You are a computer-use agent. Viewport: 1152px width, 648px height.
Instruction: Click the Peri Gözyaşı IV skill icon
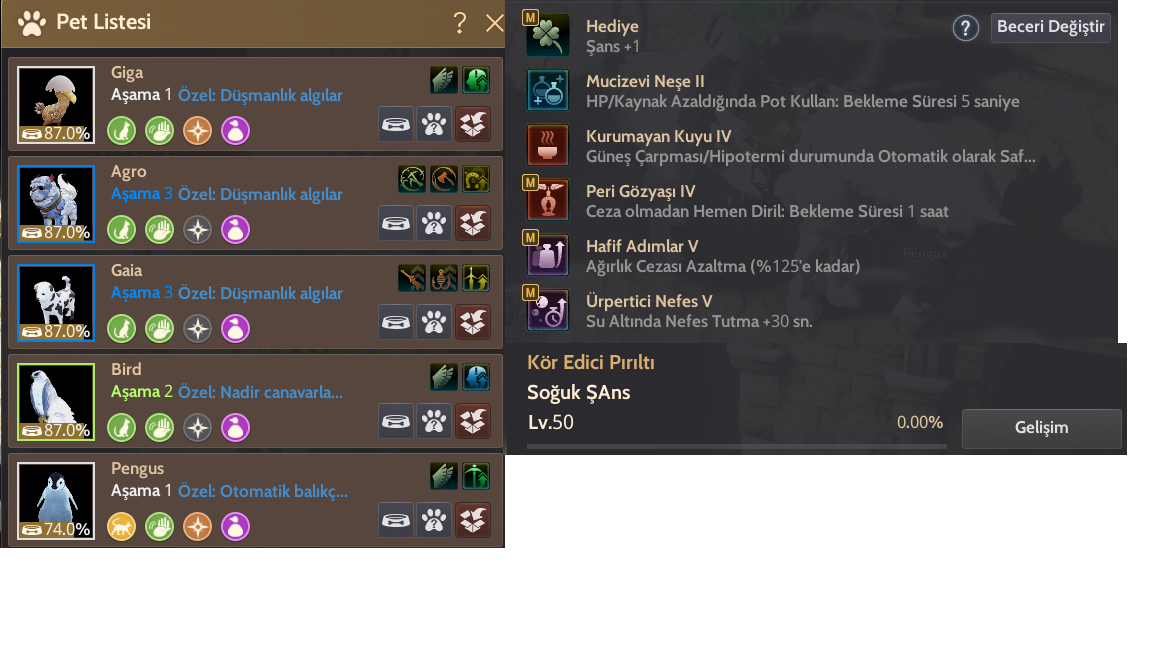coord(548,200)
